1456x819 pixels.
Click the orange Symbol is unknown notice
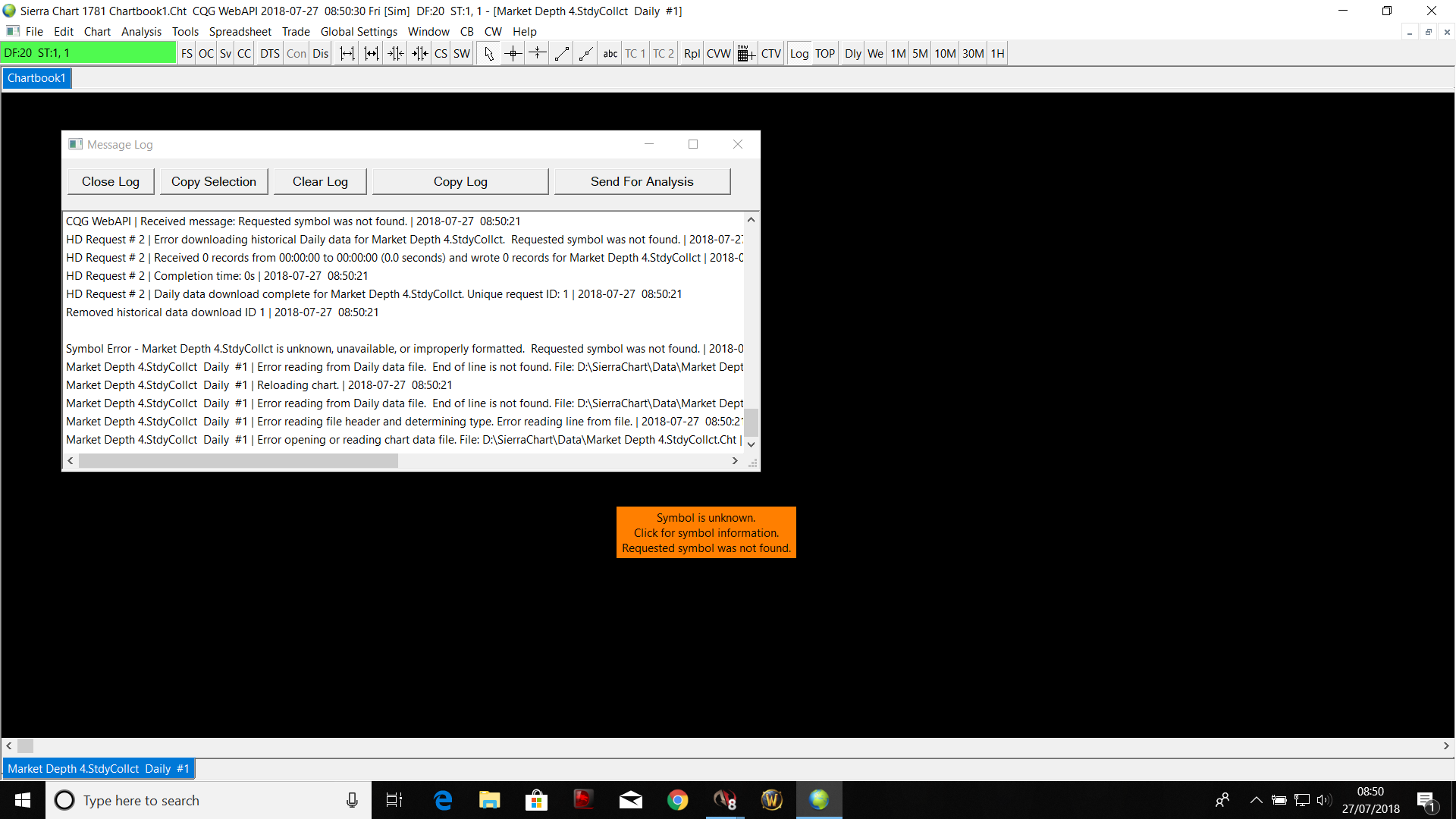tap(706, 532)
